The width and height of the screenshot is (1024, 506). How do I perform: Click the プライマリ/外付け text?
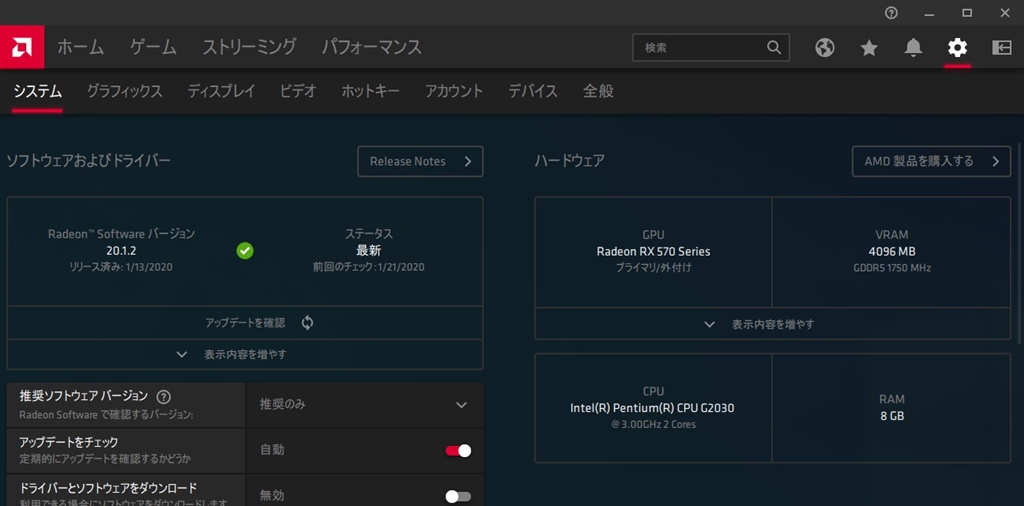[653, 268]
